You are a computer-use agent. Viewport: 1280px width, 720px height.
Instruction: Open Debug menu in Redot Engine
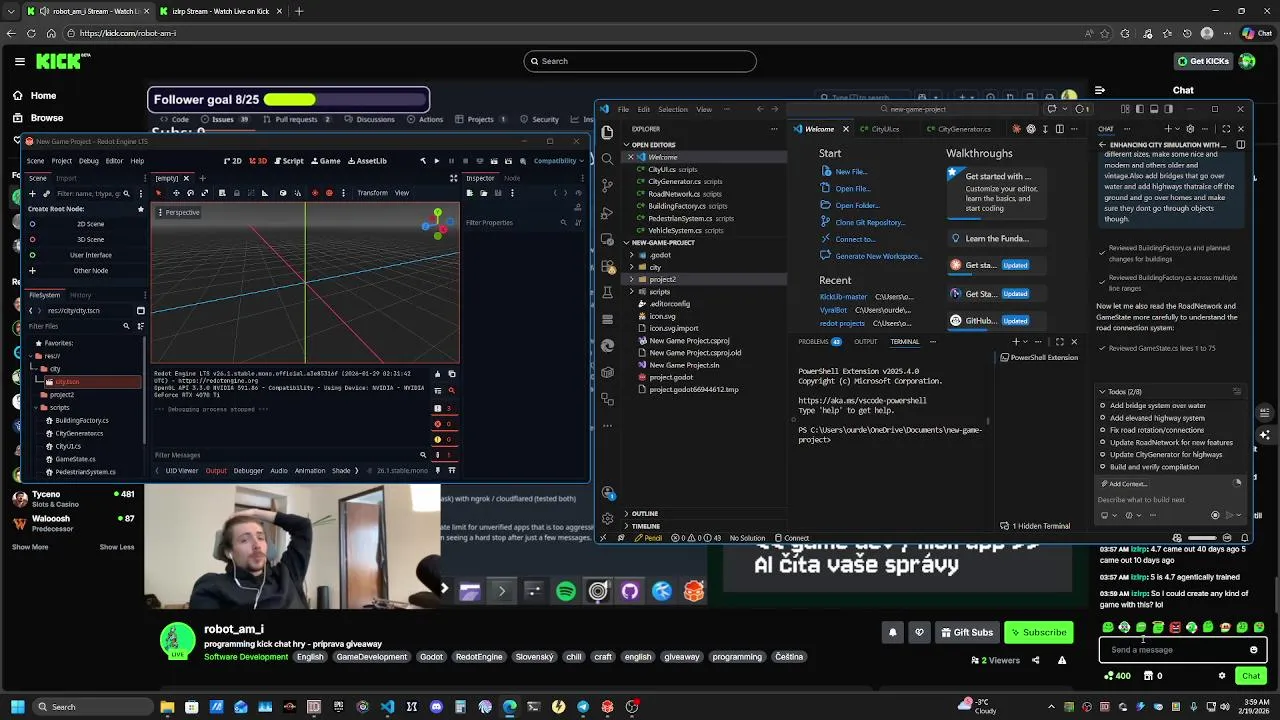click(x=88, y=161)
